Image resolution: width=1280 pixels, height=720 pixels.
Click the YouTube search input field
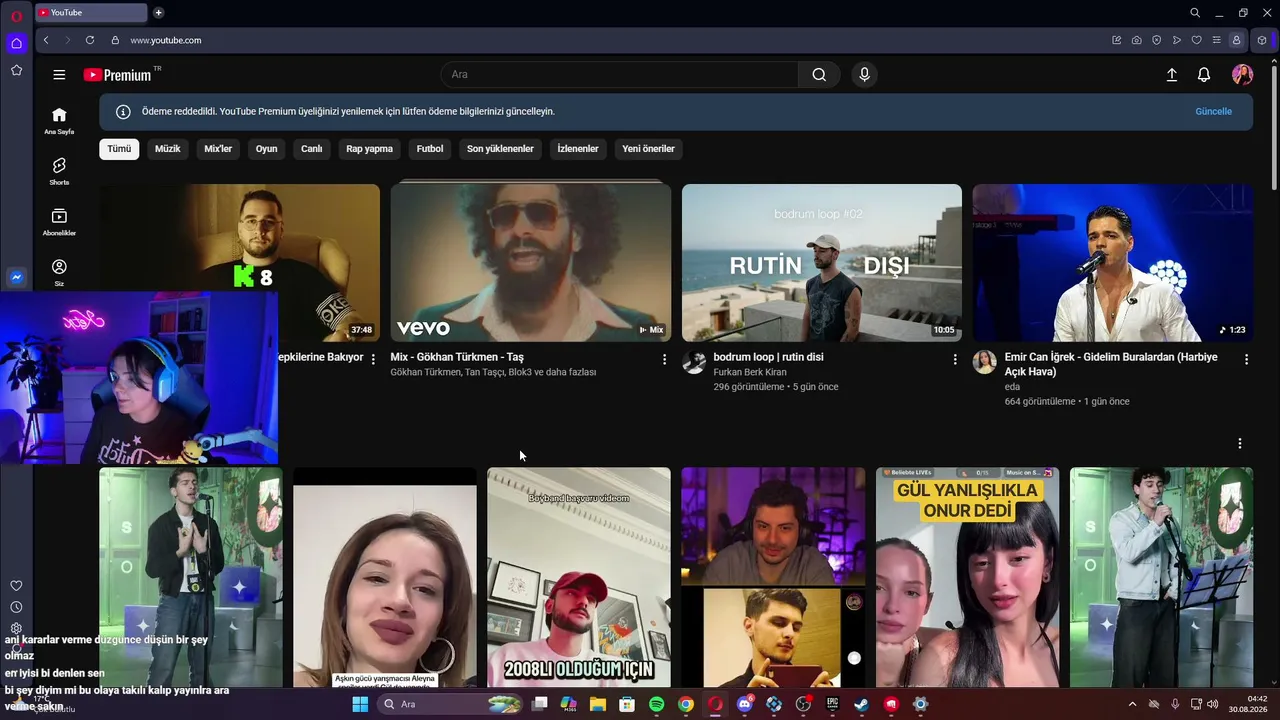620,75
